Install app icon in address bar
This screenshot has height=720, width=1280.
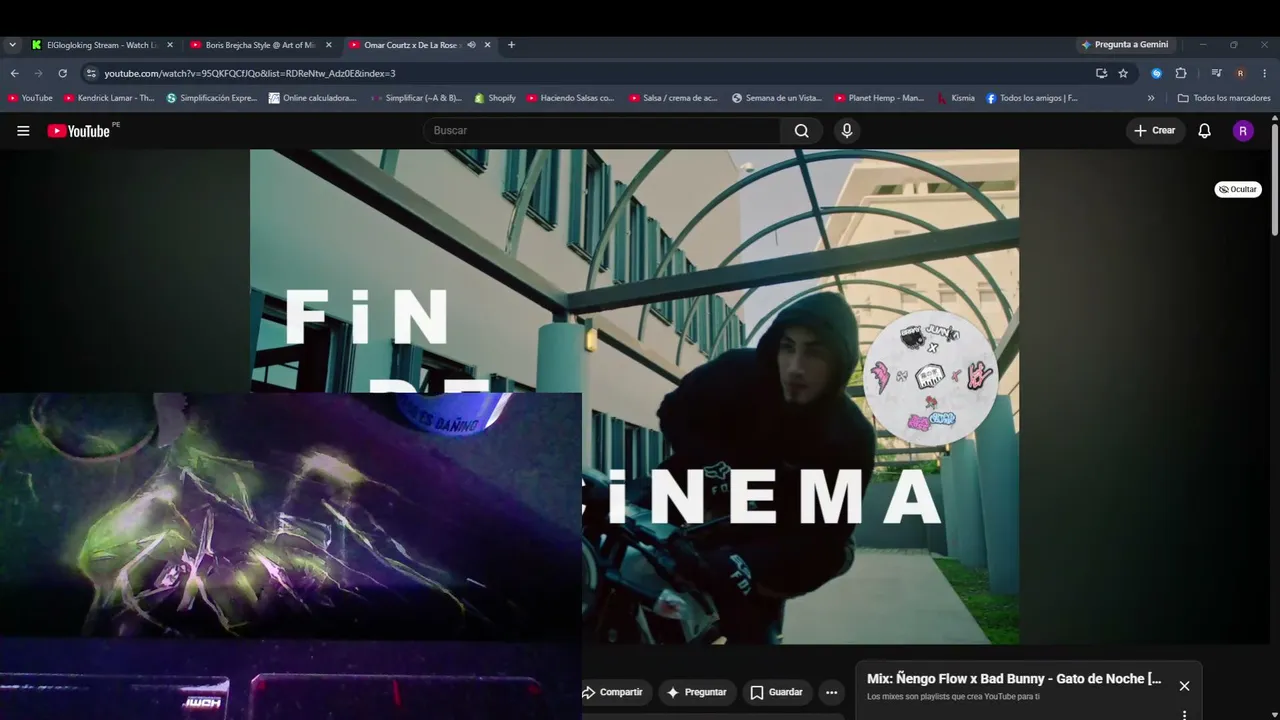pyautogui.click(x=1101, y=73)
